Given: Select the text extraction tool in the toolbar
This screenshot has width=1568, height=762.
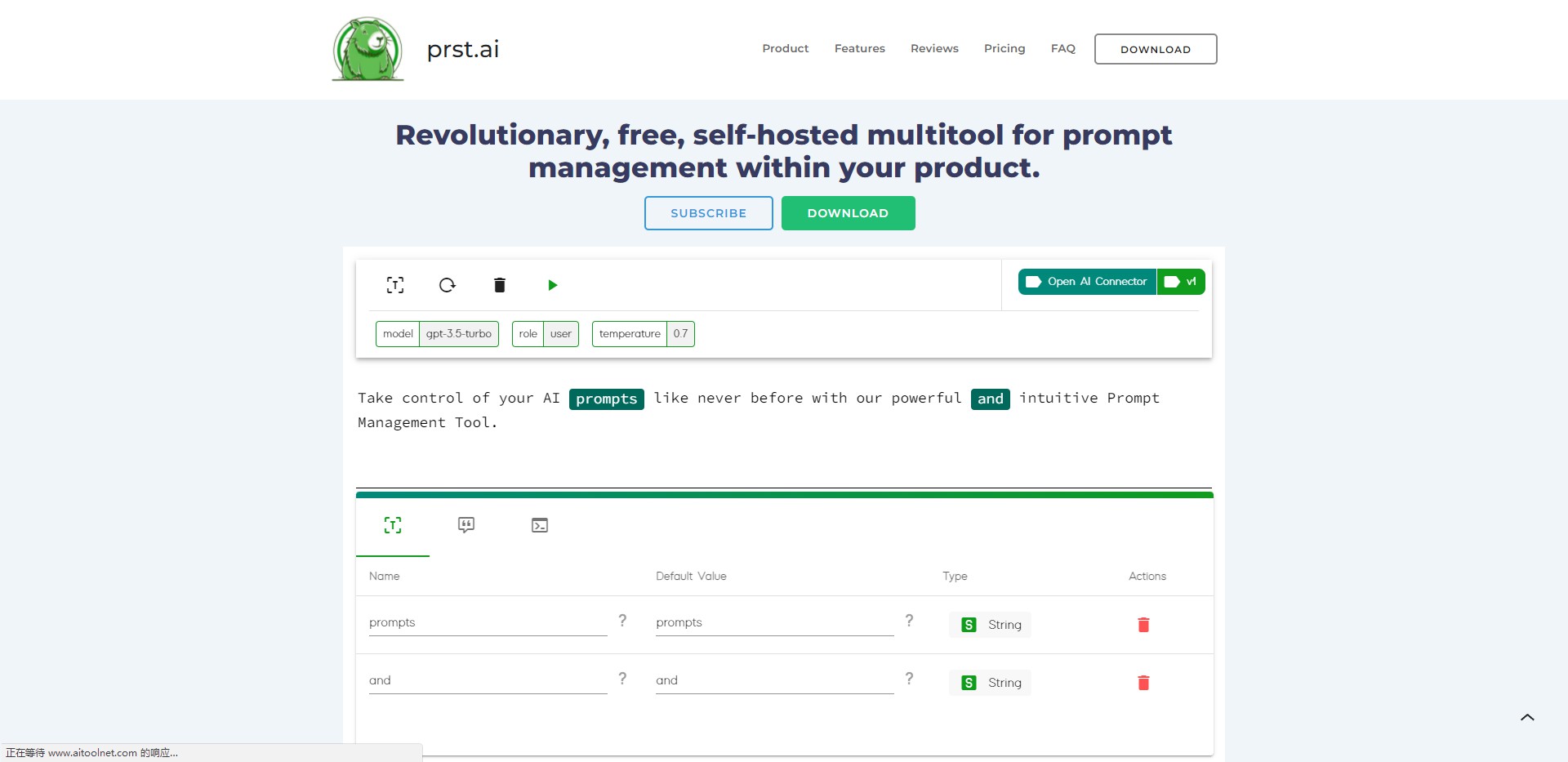Looking at the screenshot, I should (x=395, y=285).
